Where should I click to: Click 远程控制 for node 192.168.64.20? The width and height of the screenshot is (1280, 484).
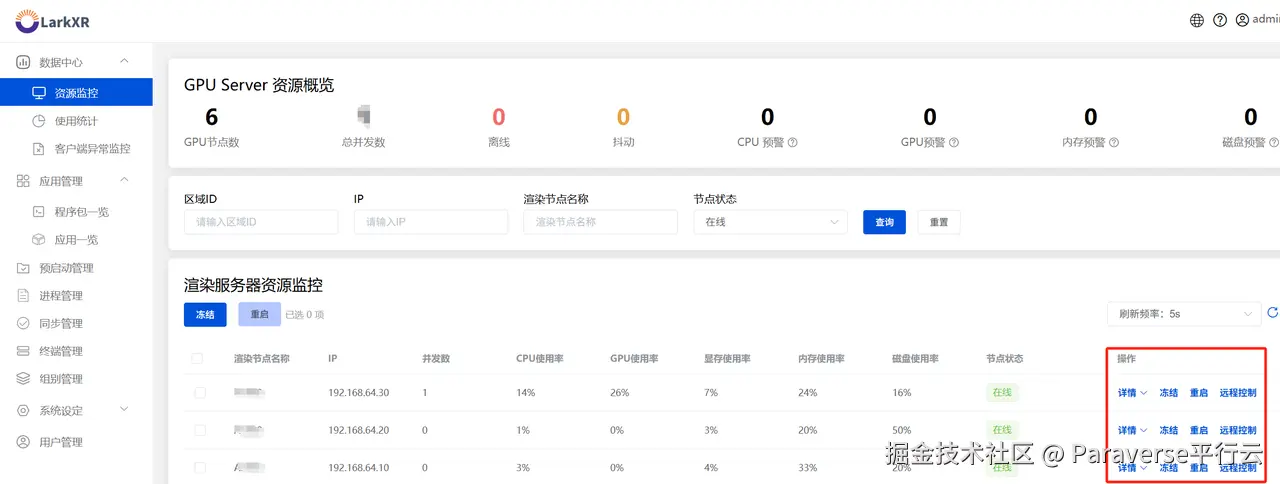[x=1238, y=430]
